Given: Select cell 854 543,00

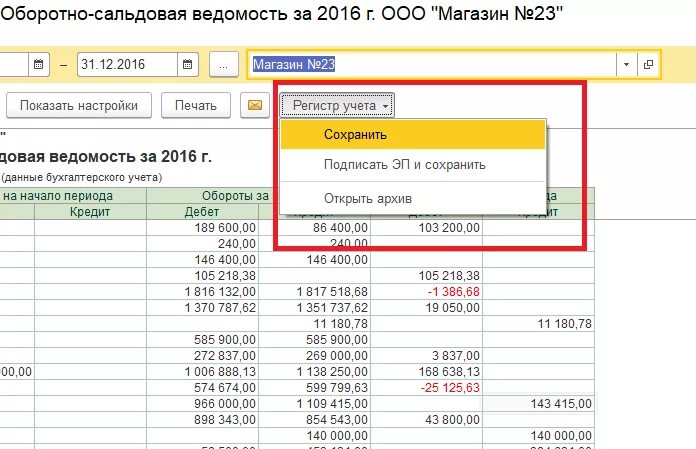Looking at the screenshot, I should tap(315, 419).
